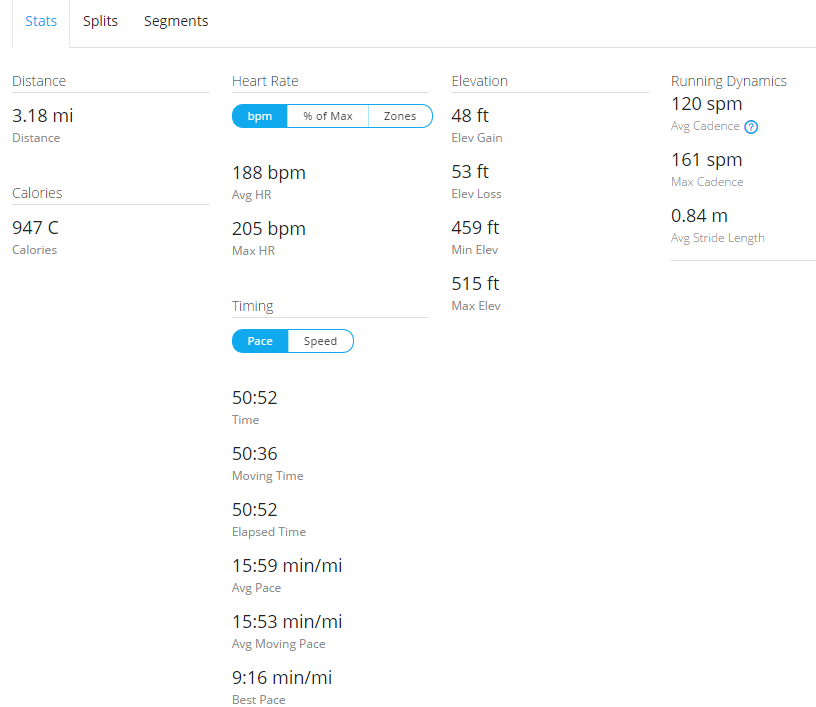Click the 48 ft Elev Gain value
This screenshot has width=816, height=707.
point(470,116)
